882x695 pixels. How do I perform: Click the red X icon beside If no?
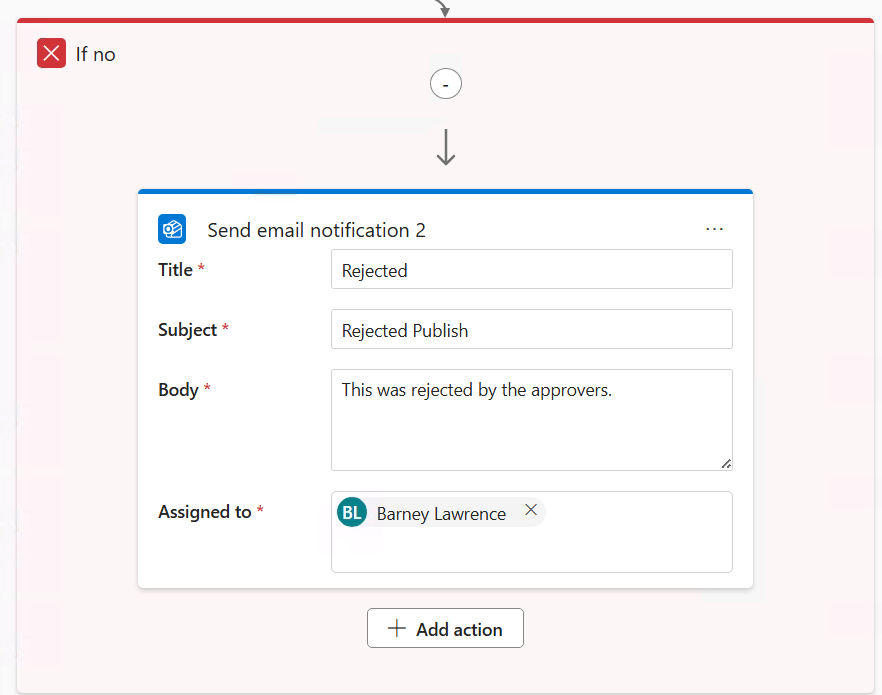point(51,53)
